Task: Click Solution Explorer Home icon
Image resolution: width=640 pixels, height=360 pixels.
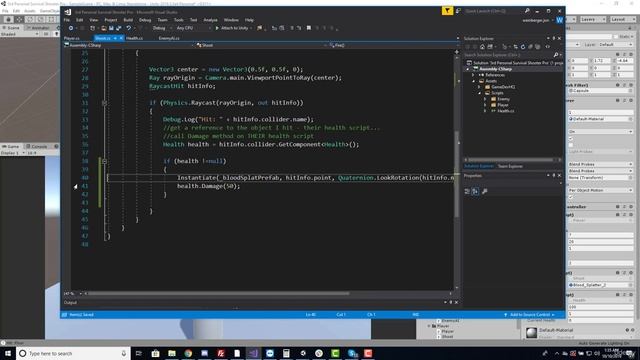Action: pyautogui.click(x=482, y=47)
